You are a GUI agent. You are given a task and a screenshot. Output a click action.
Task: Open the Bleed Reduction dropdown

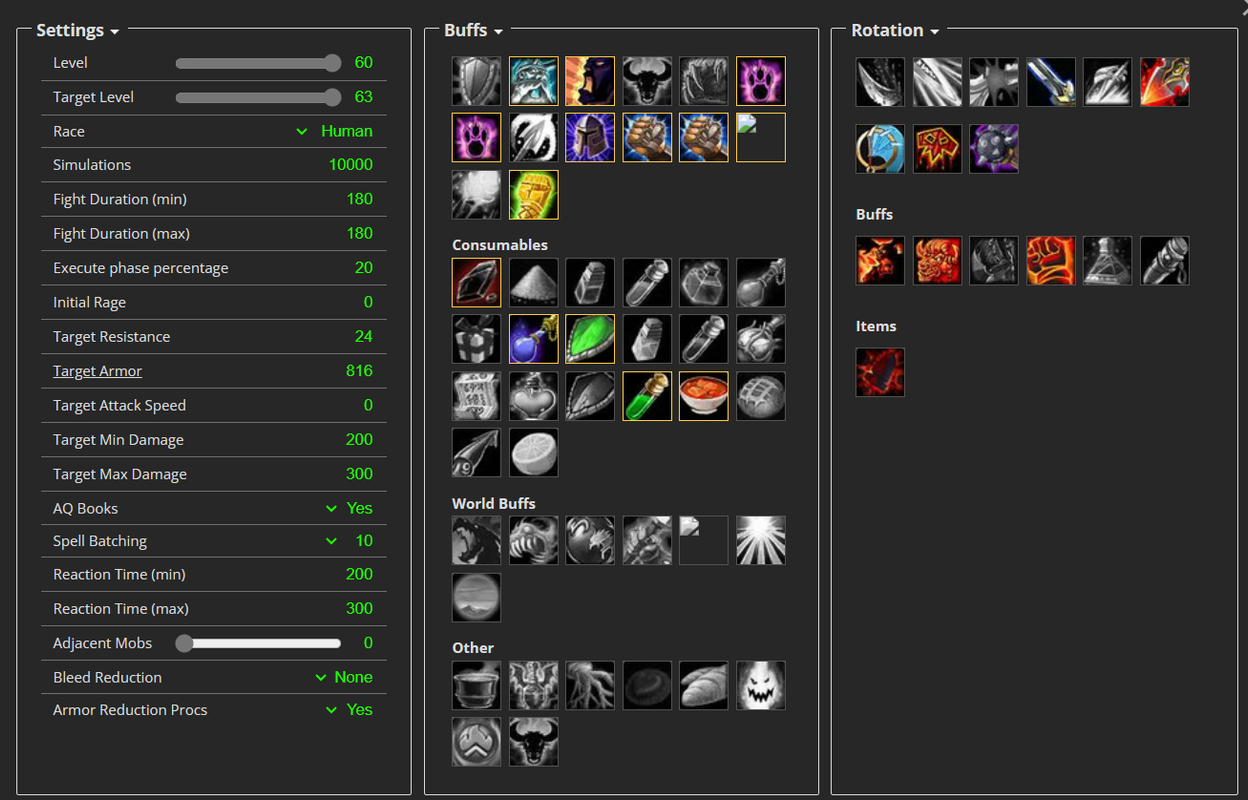click(343, 677)
